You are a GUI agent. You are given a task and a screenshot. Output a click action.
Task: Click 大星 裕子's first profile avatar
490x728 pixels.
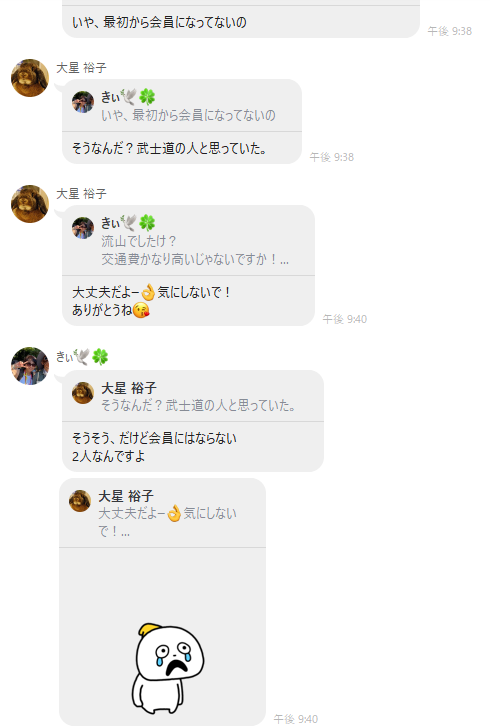30,78
